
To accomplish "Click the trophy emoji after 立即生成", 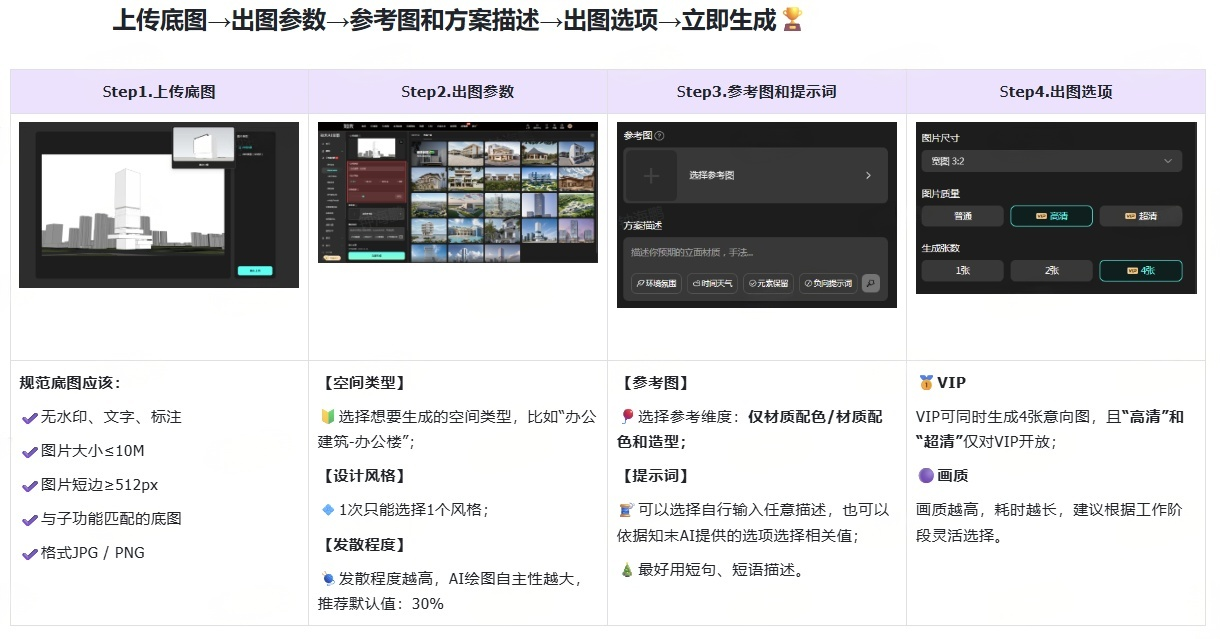I will [x=792, y=20].
